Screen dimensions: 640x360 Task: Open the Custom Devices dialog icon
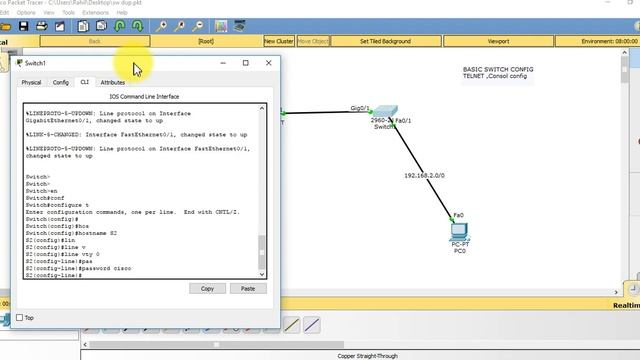tap(239, 26)
